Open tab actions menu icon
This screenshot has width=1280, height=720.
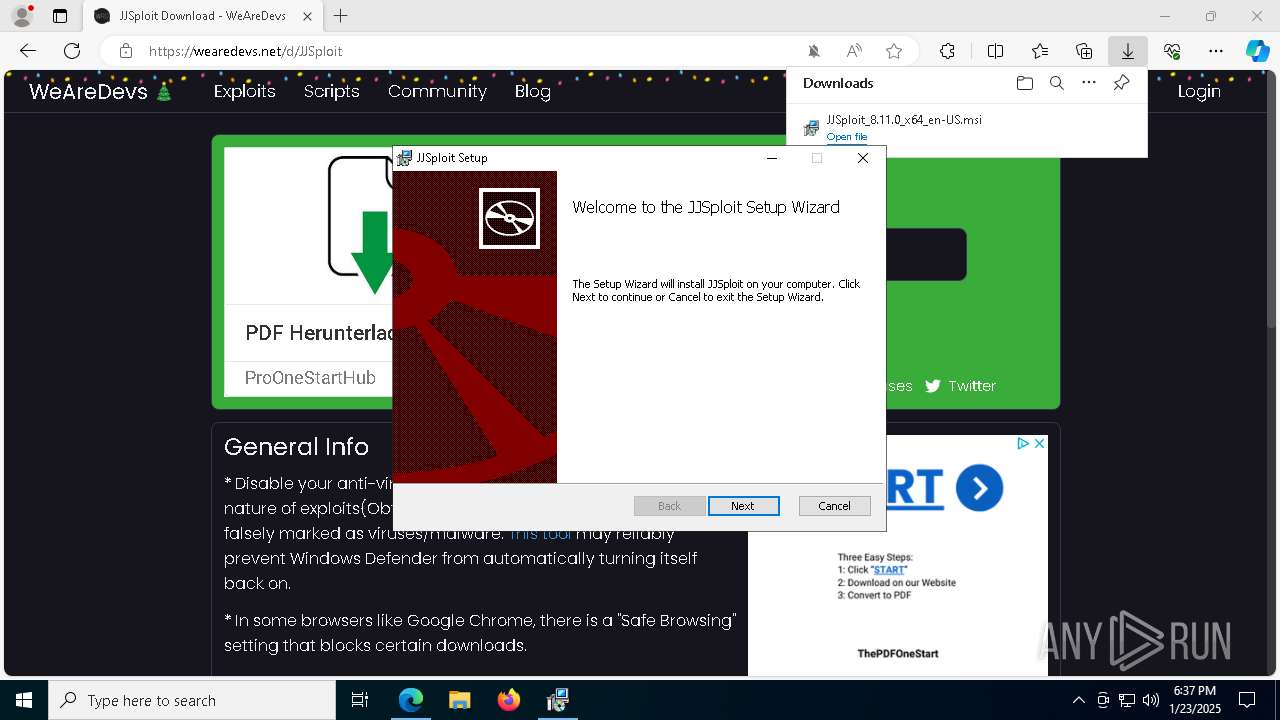60,16
